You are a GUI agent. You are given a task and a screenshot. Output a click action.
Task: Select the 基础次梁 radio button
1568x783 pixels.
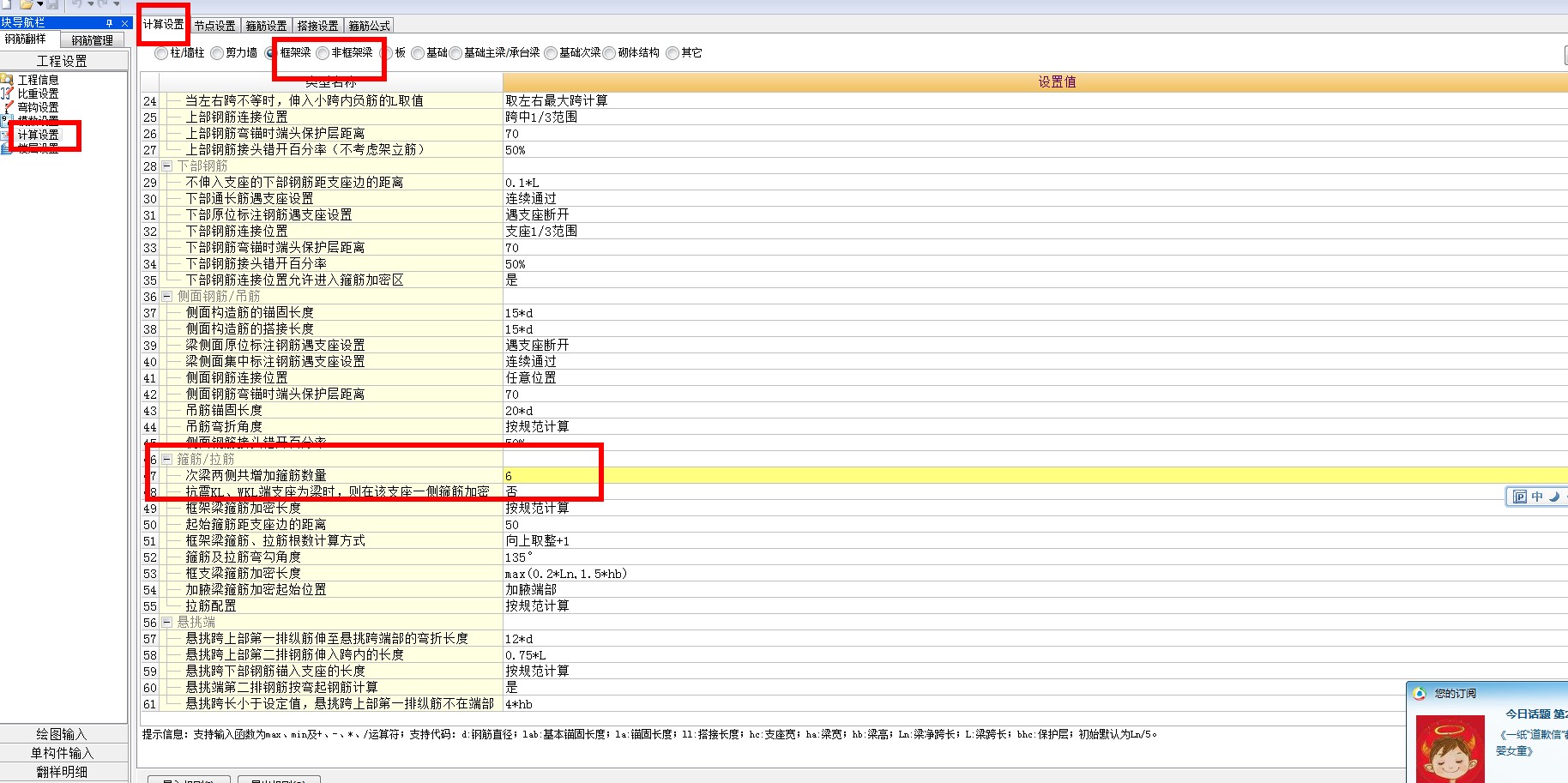[551, 53]
